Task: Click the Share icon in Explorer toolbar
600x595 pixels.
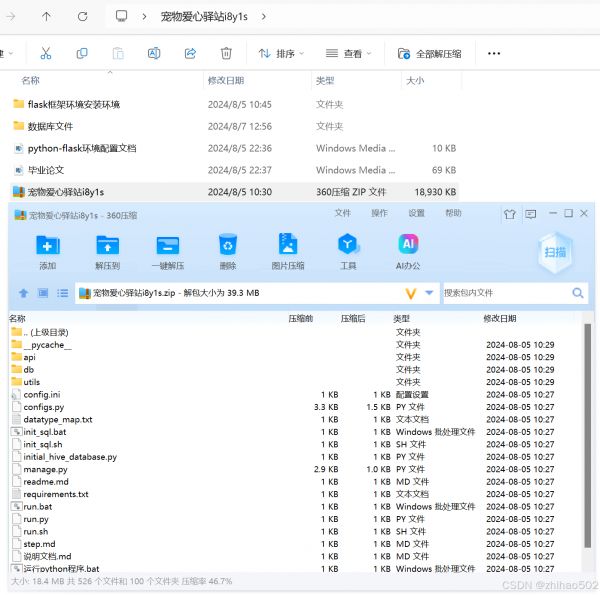Action: click(190, 53)
